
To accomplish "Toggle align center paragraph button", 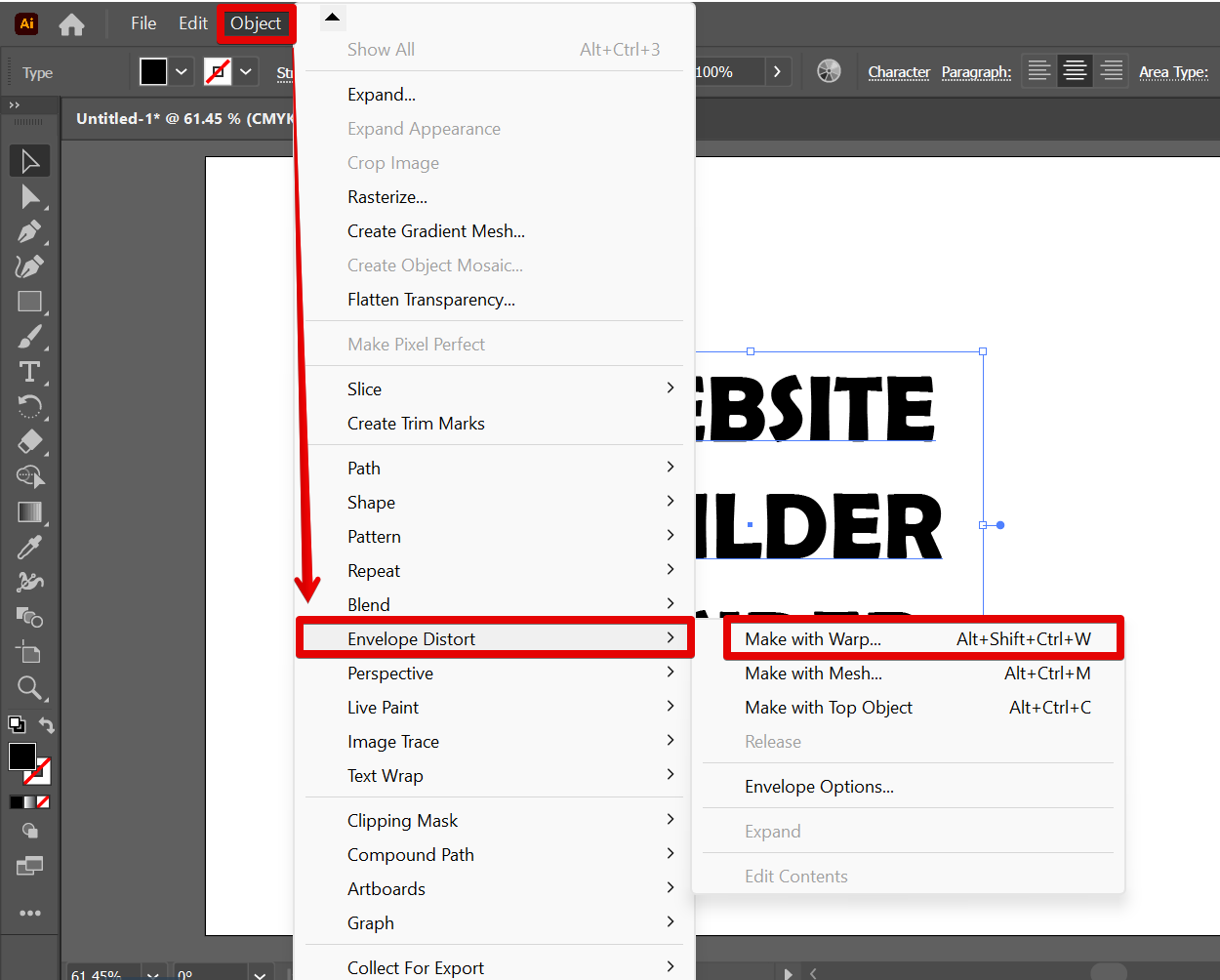I will click(x=1075, y=71).
